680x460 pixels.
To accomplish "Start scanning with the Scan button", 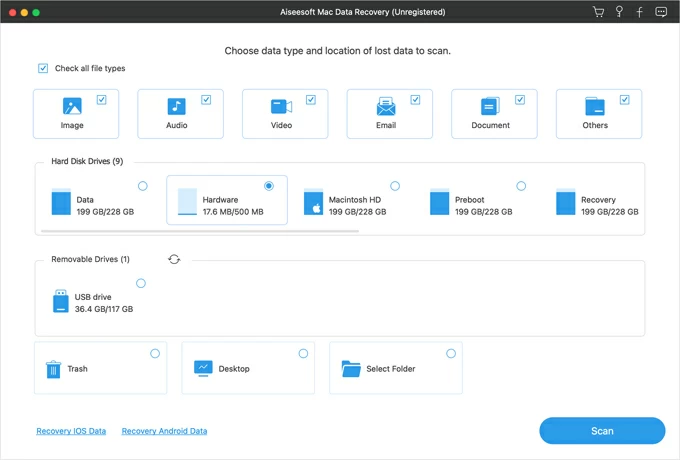I will coord(602,431).
